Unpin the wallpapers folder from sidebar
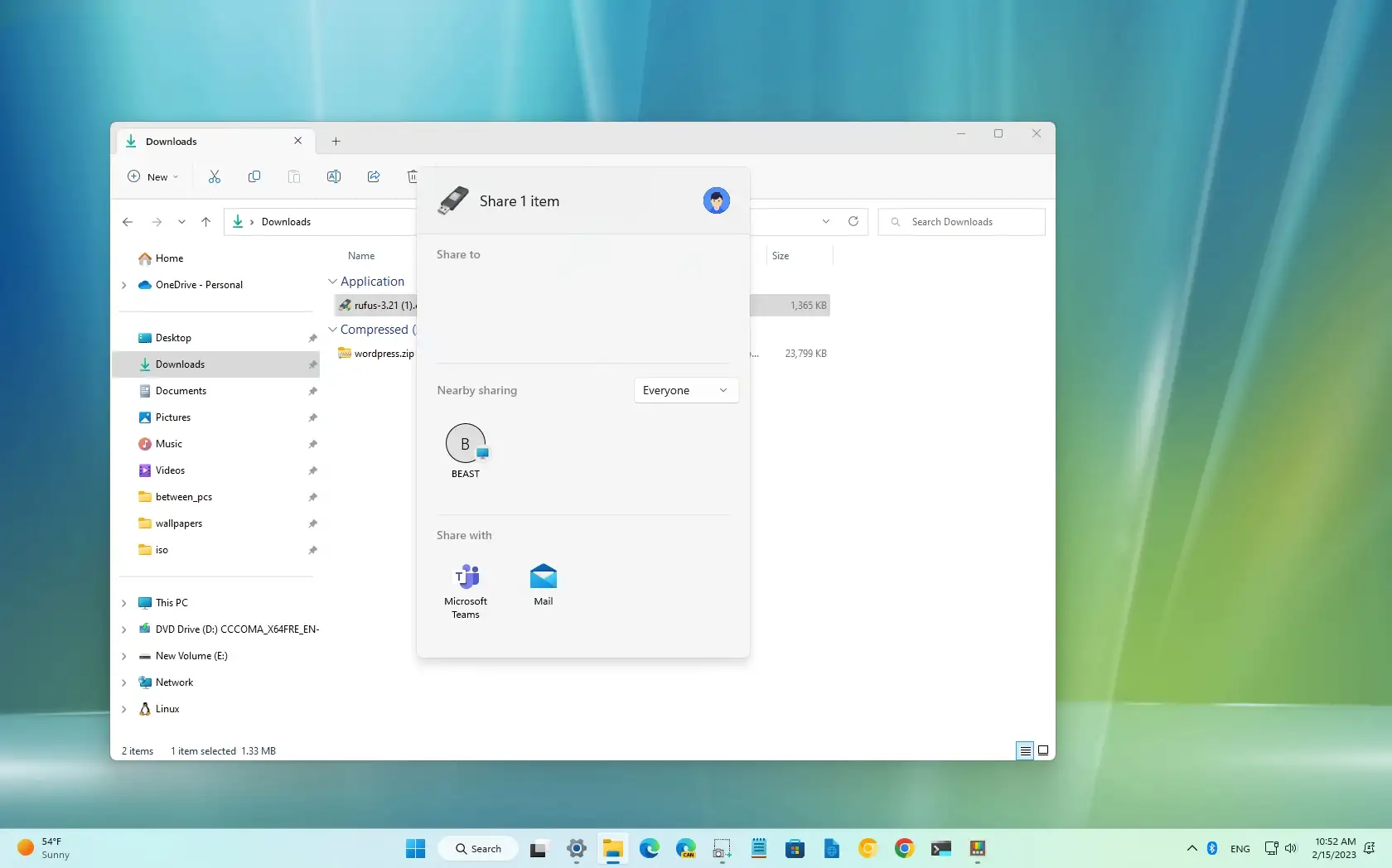1392x868 pixels. coord(312,523)
